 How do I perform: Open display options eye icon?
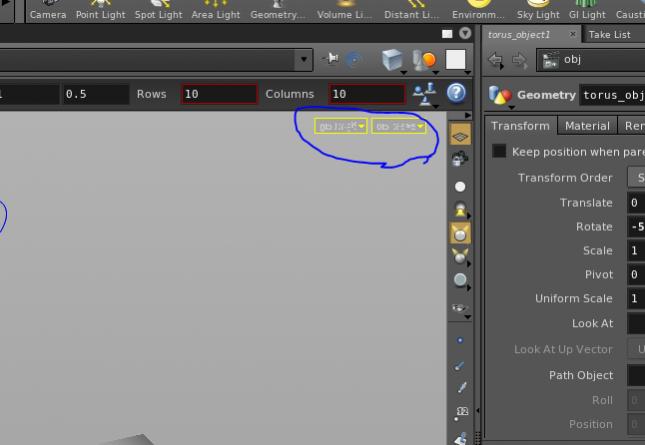tap(459, 308)
